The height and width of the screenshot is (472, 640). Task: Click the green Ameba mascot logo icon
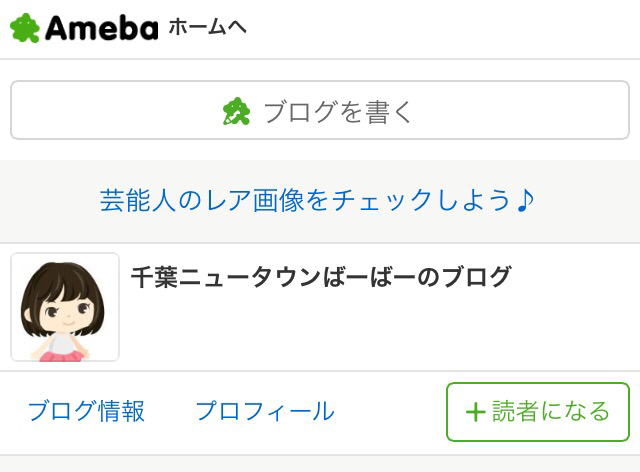coord(25,28)
